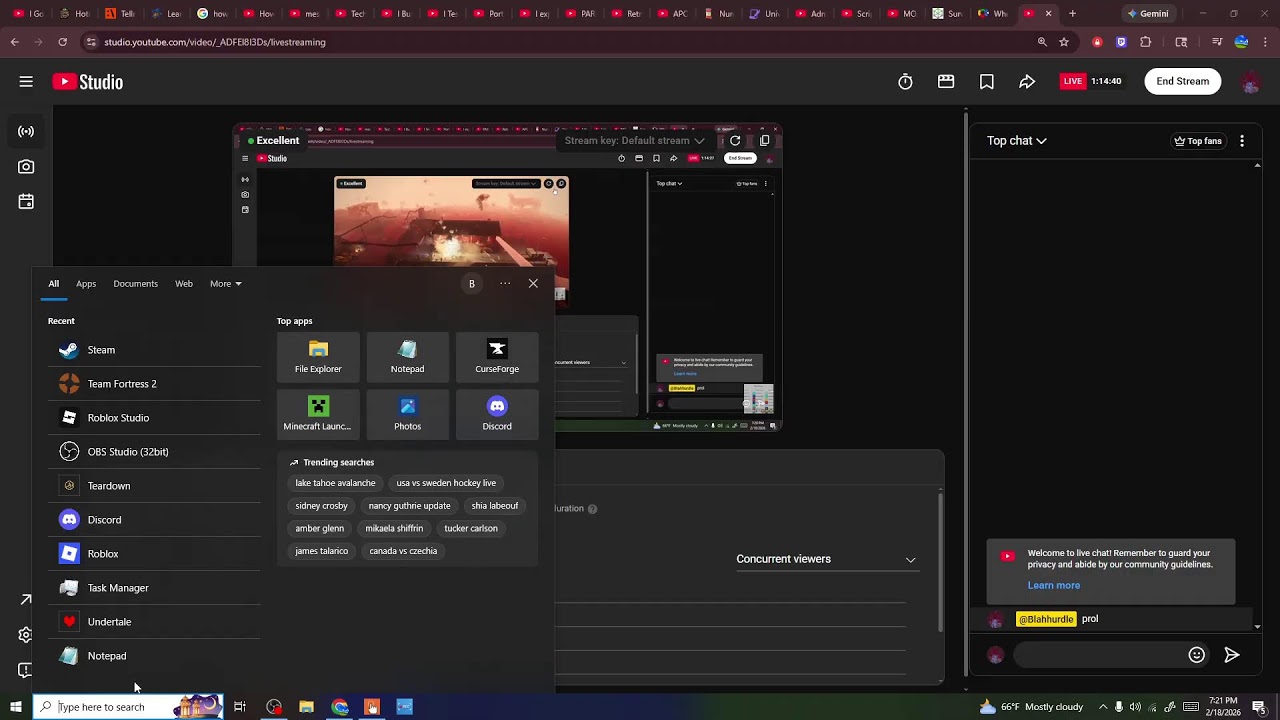This screenshot has height=720, width=1280.
Task: Open the taskbar volume control
Action: (1135, 707)
